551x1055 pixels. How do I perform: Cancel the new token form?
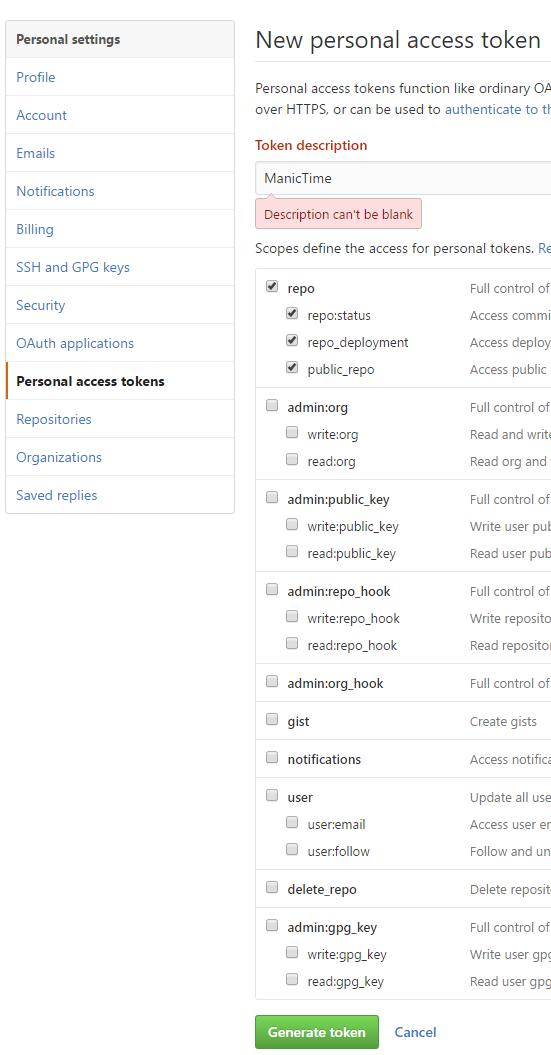[415, 1032]
